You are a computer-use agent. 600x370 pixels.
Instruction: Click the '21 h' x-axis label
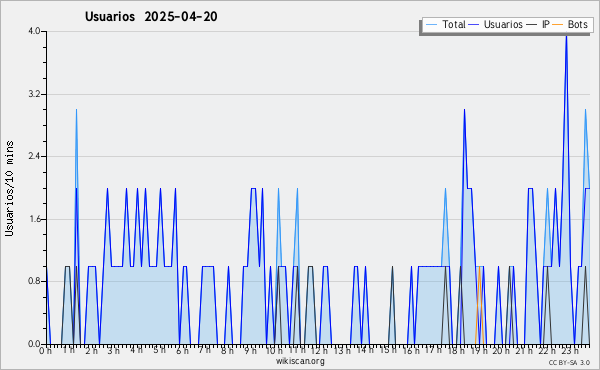tap(524, 350)
